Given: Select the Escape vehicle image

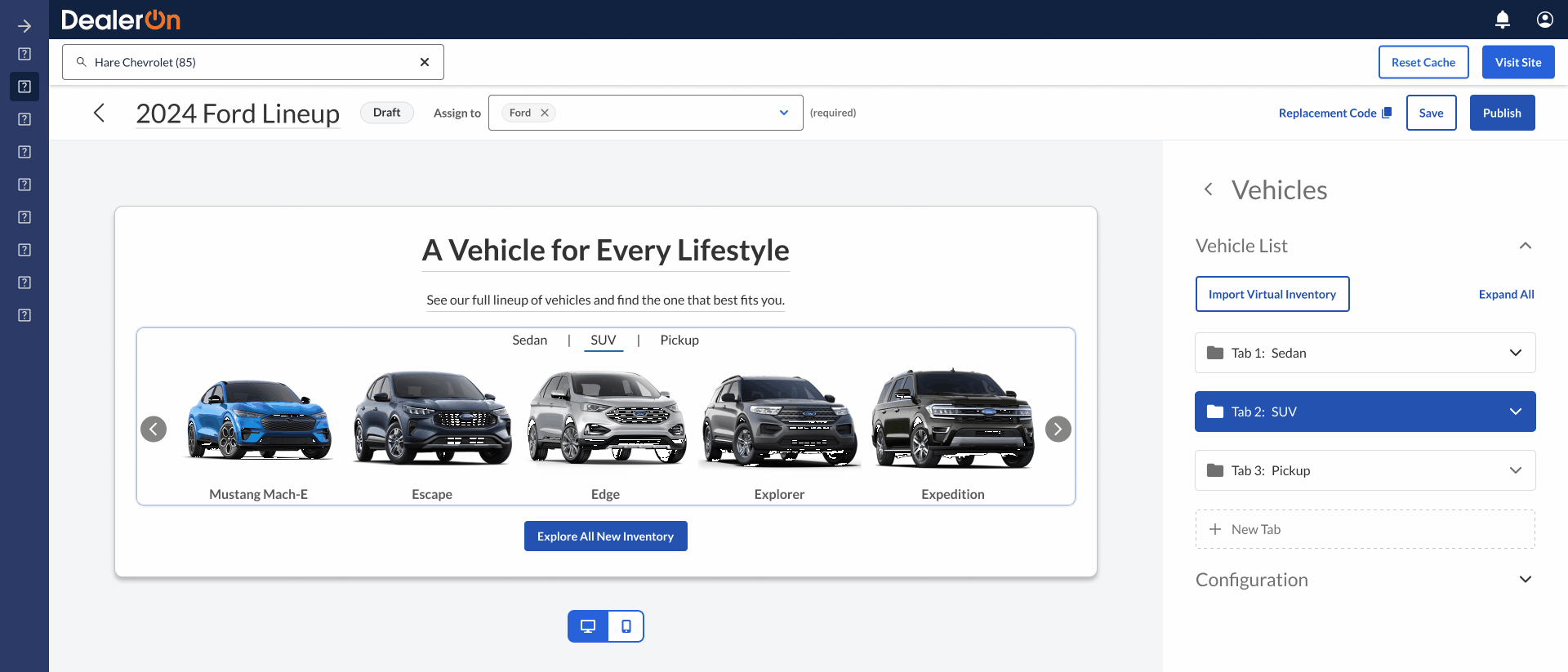Looking at the screenshot, I should 432,418.
